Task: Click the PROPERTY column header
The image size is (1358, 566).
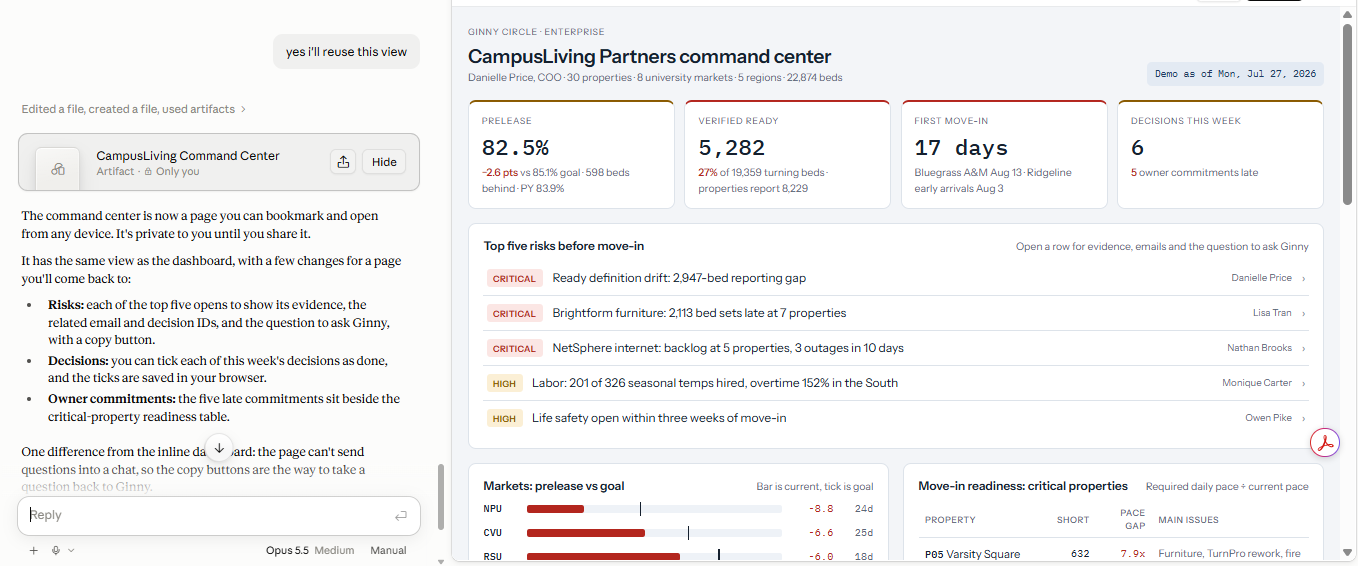Action: 950,520
